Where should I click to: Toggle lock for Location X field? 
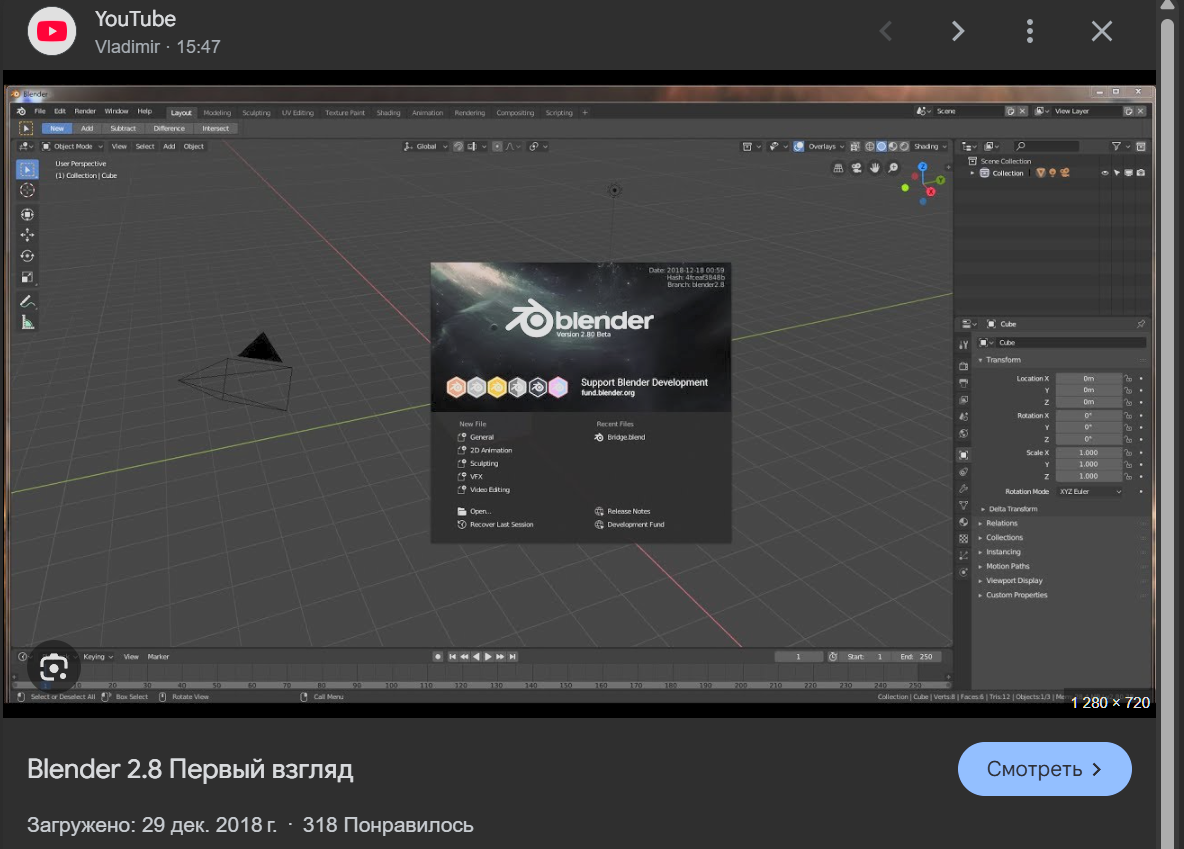(x=1128, y=378)
